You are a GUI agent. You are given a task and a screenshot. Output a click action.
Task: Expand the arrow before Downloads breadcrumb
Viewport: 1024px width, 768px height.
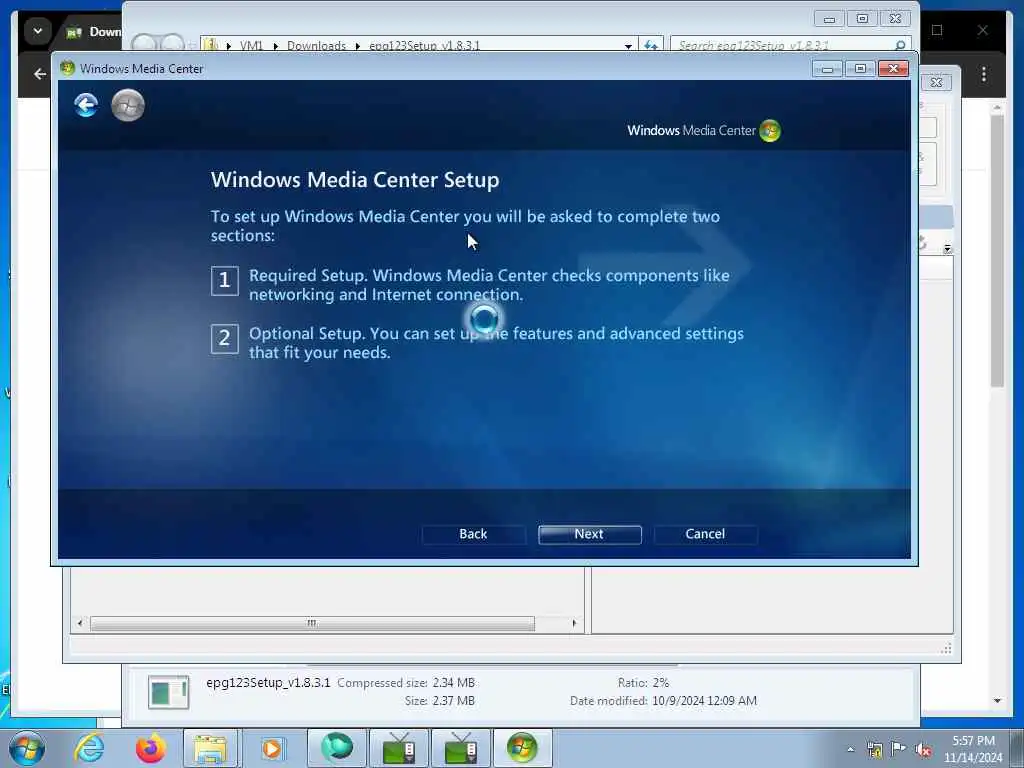tap(276, 46)
